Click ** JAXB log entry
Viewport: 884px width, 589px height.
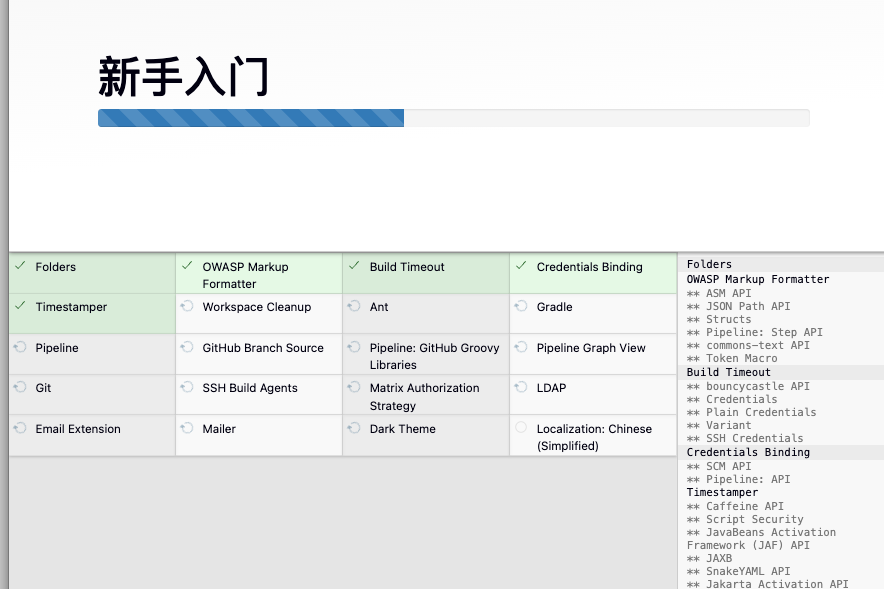pyautogui.click(x=709, y=558)
